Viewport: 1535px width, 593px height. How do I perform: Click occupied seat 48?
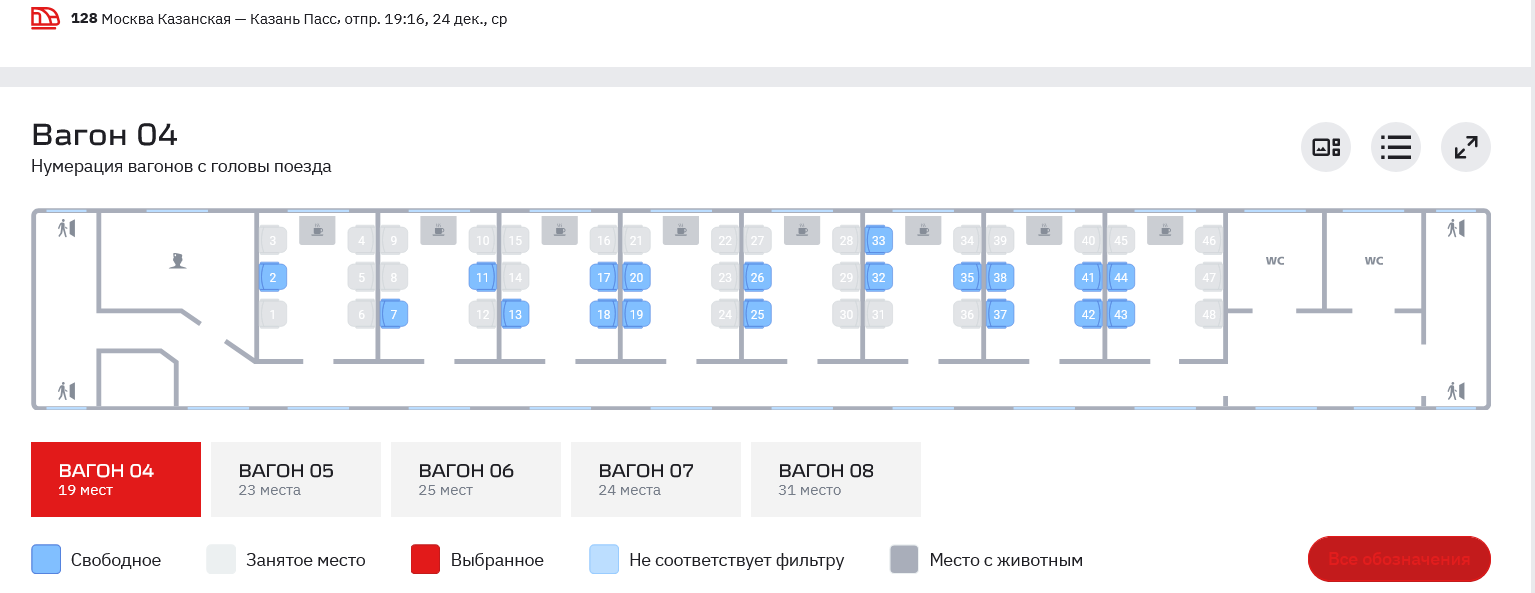[x=1210, y=315]
